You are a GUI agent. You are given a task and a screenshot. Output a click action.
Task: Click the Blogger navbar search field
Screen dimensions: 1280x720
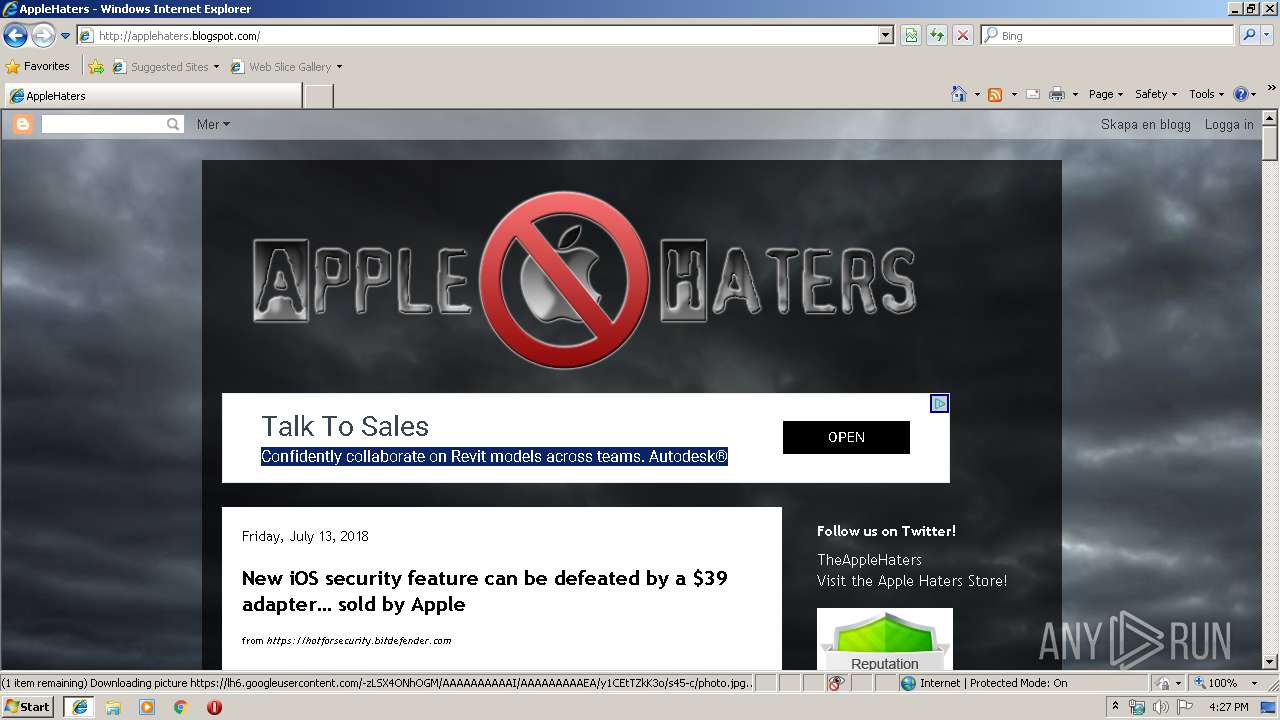point(103,124)
